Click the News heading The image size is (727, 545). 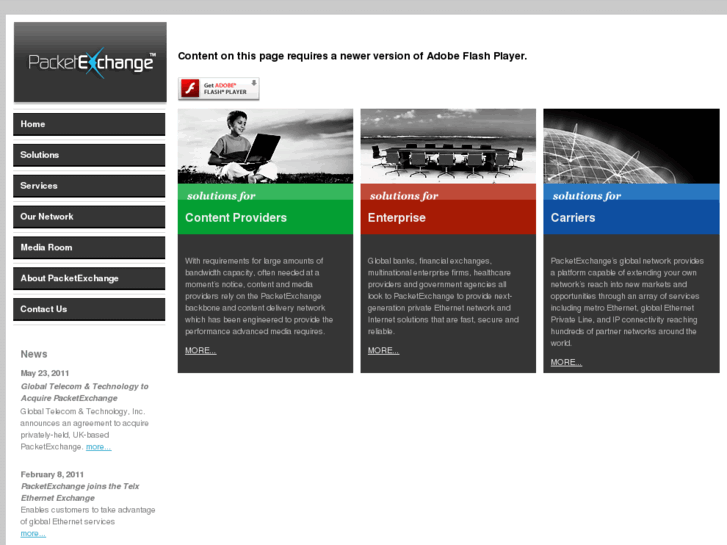pyautogui.click(x=34, y=354)
